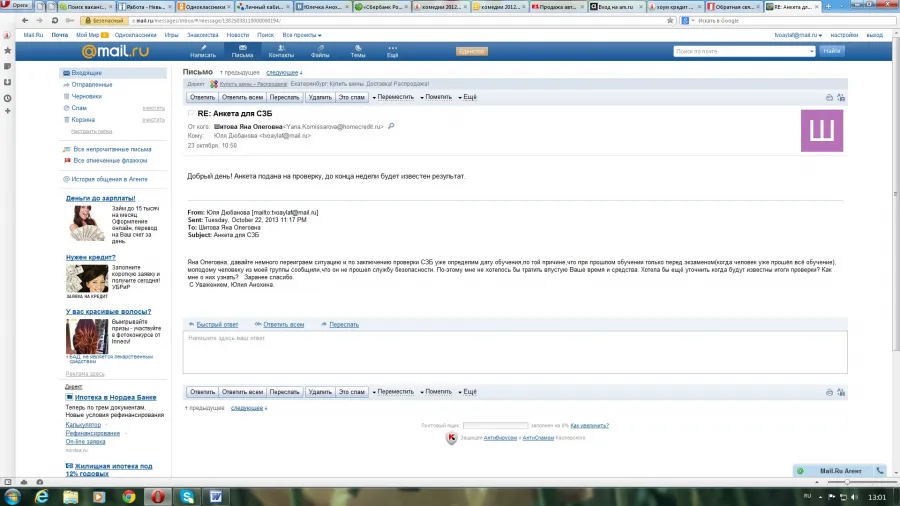900x506 pixels.
Task: Open the Google search engine selector dropdown
Action: (688, 21)
